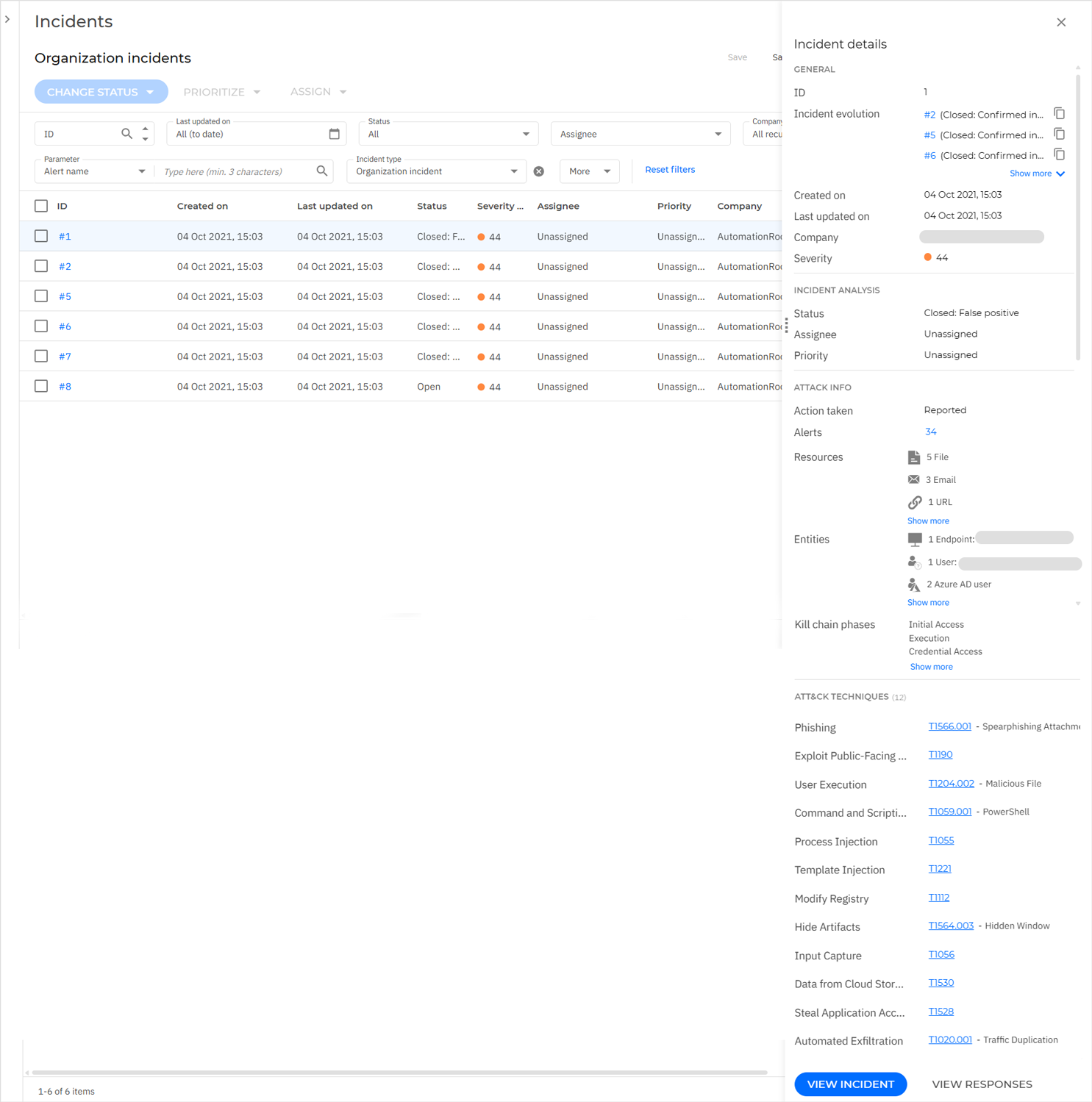1092x1102 pixels.
Task: Click the search icon in the ID filter
Action: pos(126,133)
